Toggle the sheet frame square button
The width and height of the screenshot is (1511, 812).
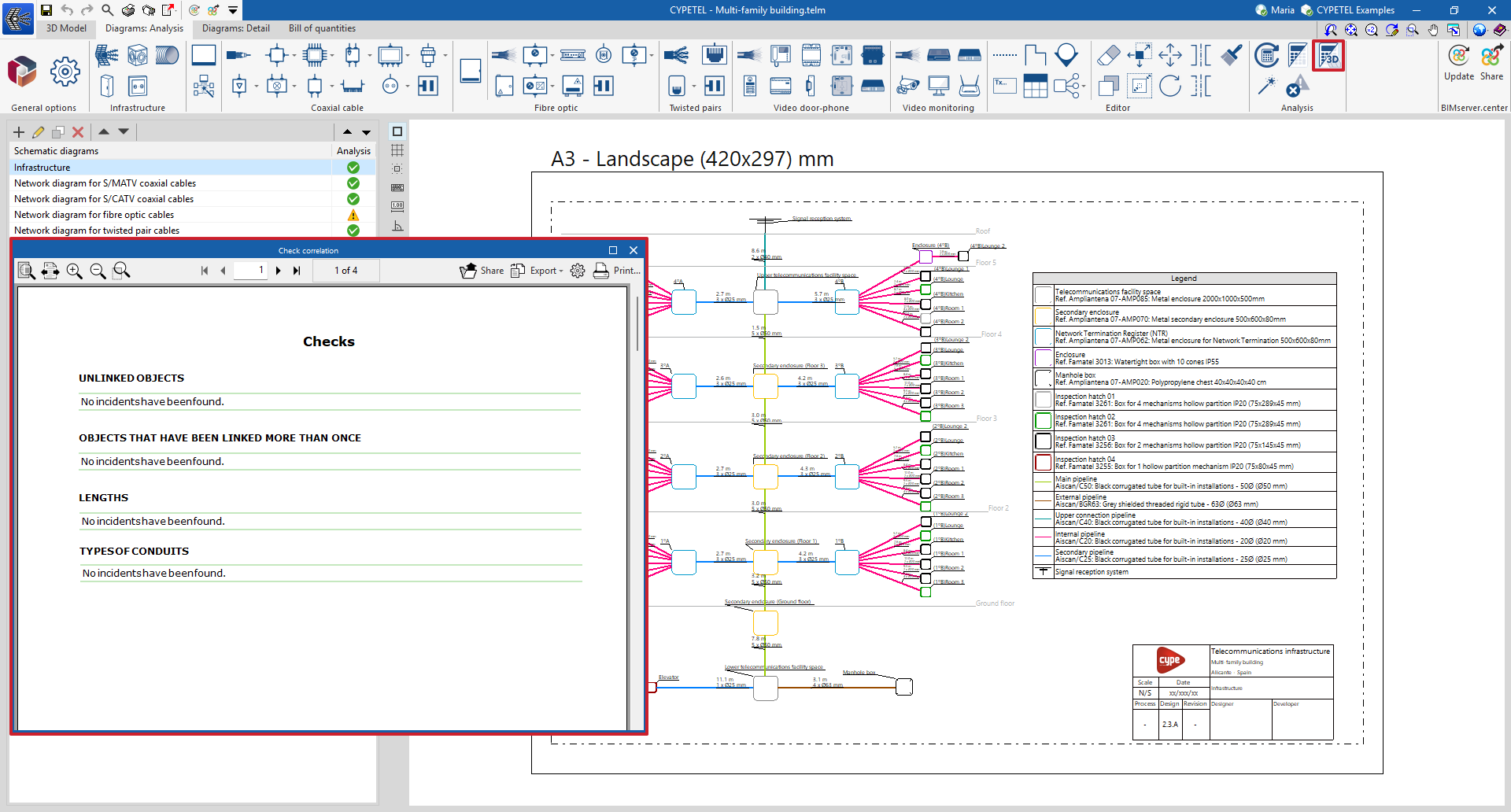(x=397, y=131)
